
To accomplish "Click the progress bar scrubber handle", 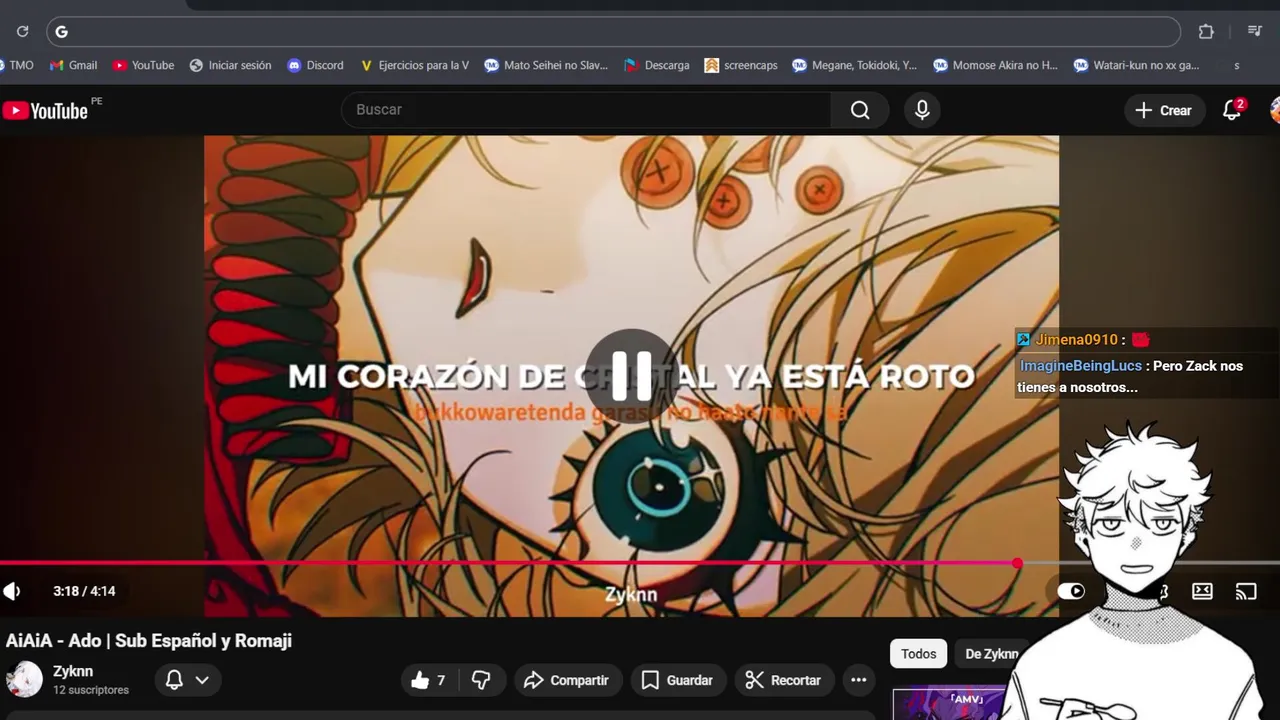I will [1017, 564].
